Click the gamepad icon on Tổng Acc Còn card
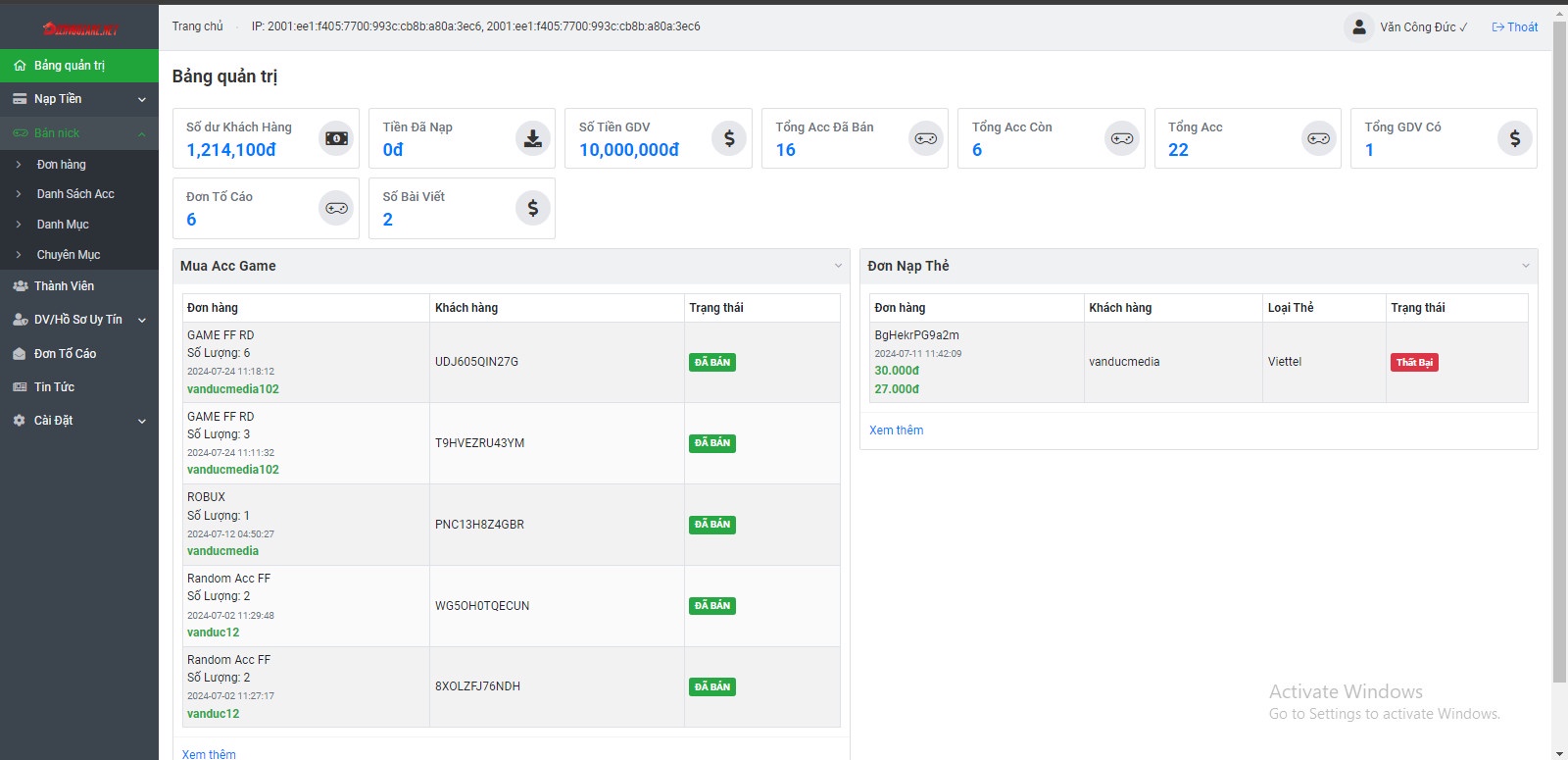This screenshot has width=1568, height=760. 1122,138
